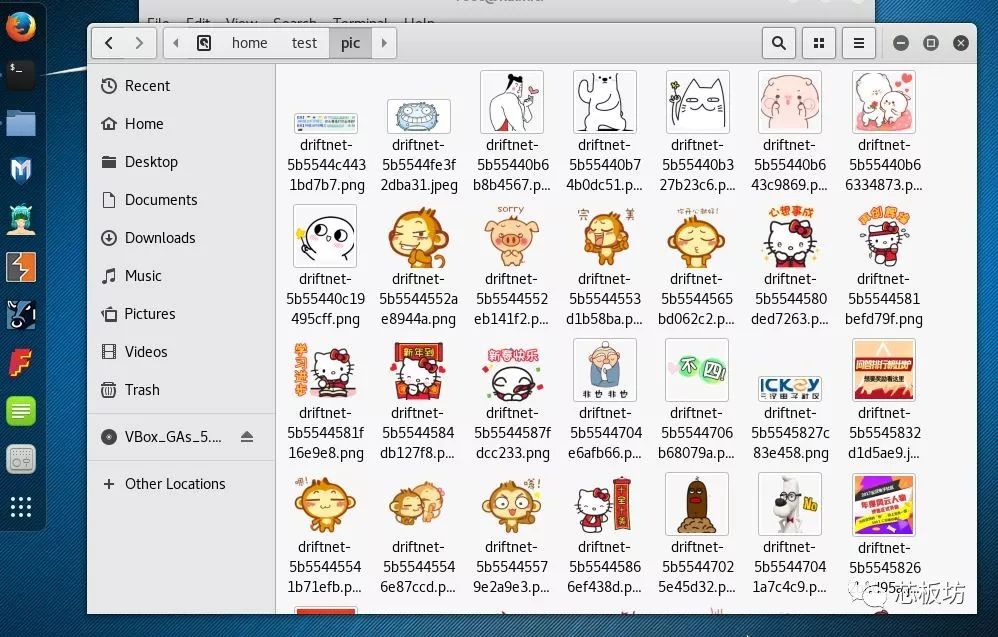Open the root filesystem disk icon in path bar
This screenshot has height=637, width=998.
pyautogui.click(x=204, y=43)
